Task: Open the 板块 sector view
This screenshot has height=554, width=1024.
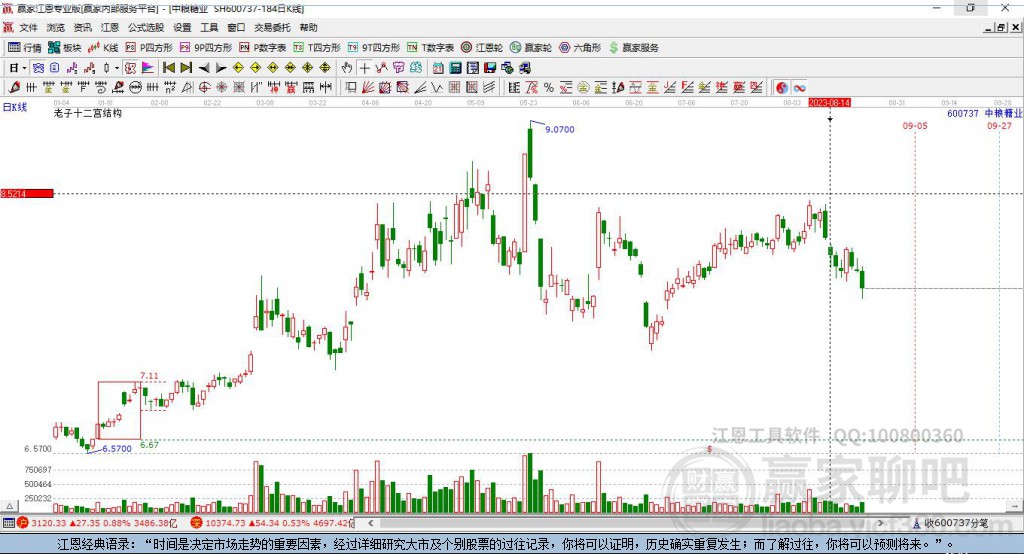Action: pos(65,48)
